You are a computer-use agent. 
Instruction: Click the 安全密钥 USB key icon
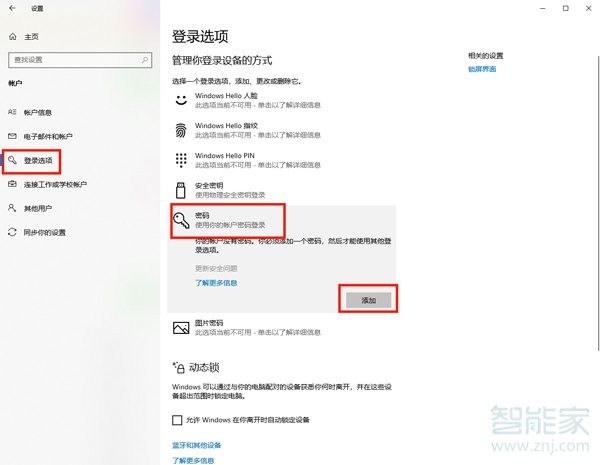click(181, 190)
